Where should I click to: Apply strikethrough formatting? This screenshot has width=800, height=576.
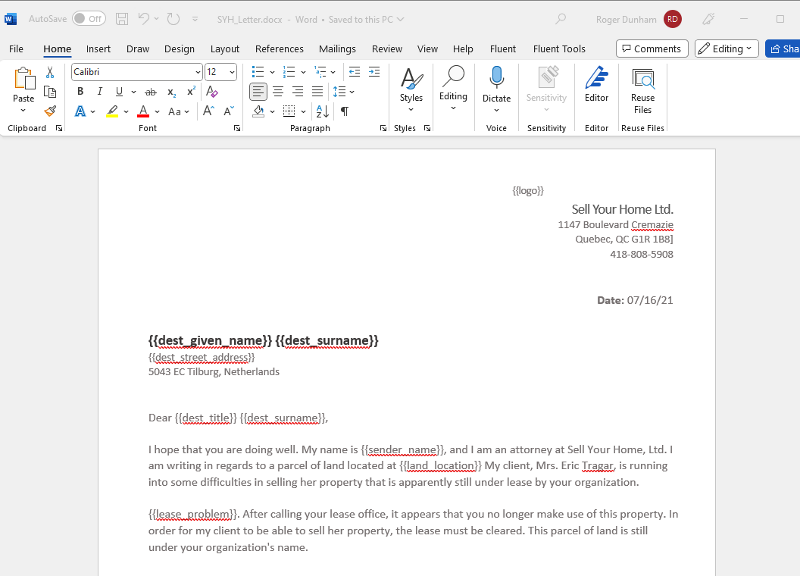pyautogui.click(x=151, y=92)
